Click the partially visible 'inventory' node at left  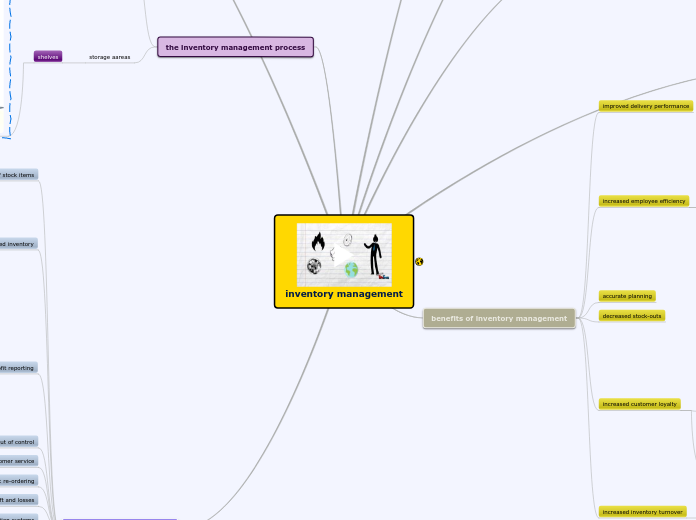click(x=18, y=244)
